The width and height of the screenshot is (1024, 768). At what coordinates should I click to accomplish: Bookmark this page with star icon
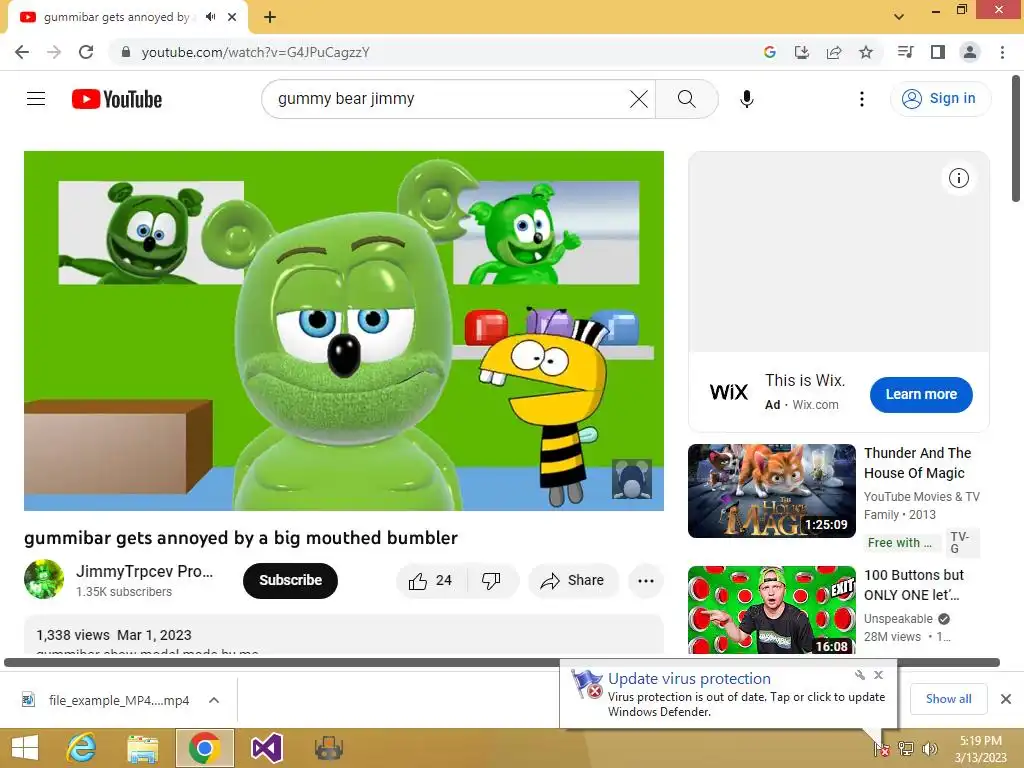coord(866,52)
